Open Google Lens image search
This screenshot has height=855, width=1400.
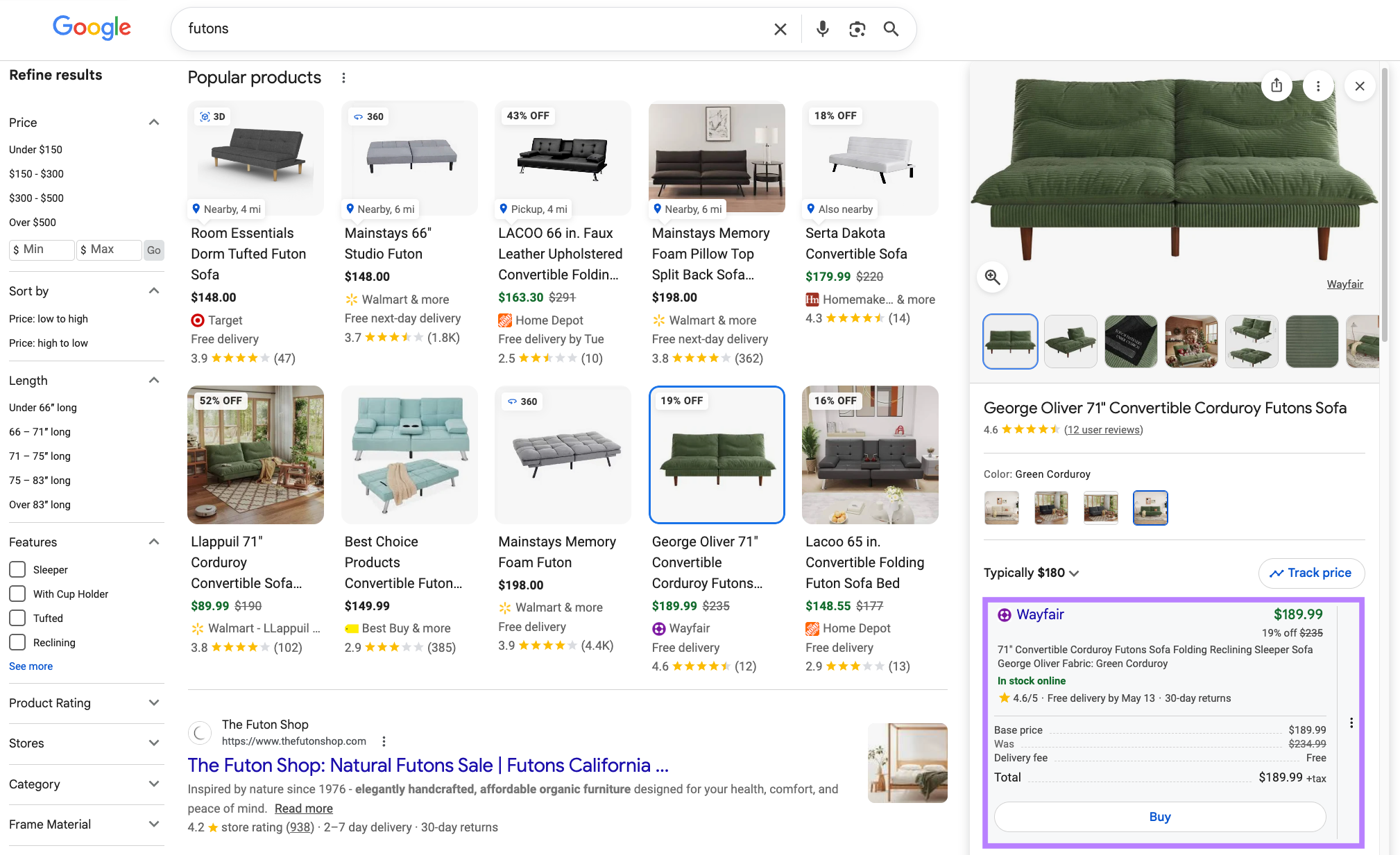(857, 29)
